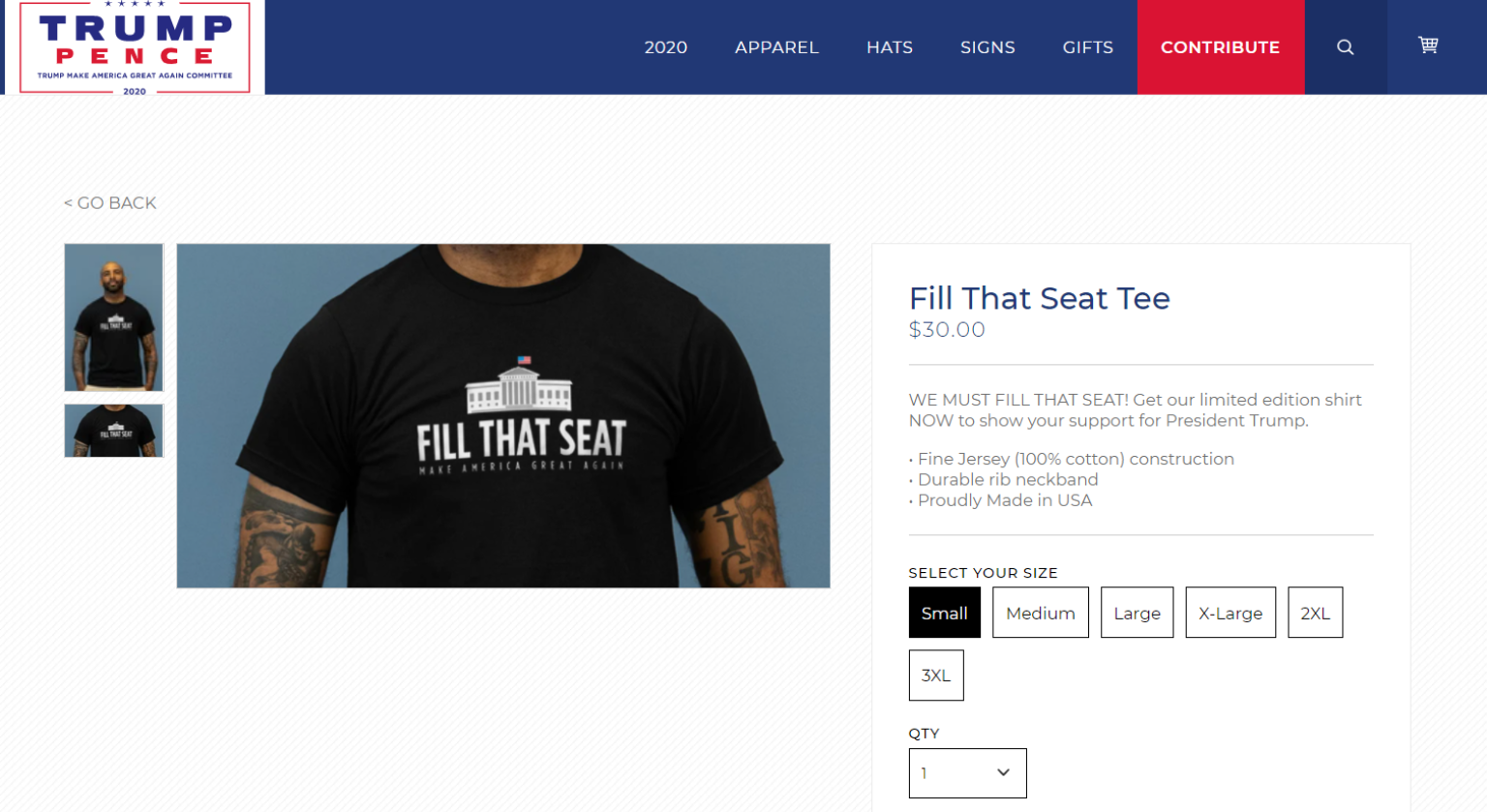Follow the GO BACK link

pos(110,203)
